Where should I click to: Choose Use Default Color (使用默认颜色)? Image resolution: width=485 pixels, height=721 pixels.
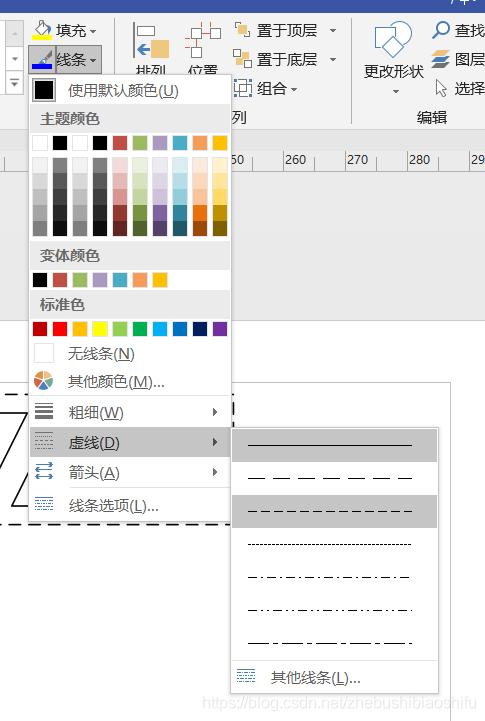[131, 90]
